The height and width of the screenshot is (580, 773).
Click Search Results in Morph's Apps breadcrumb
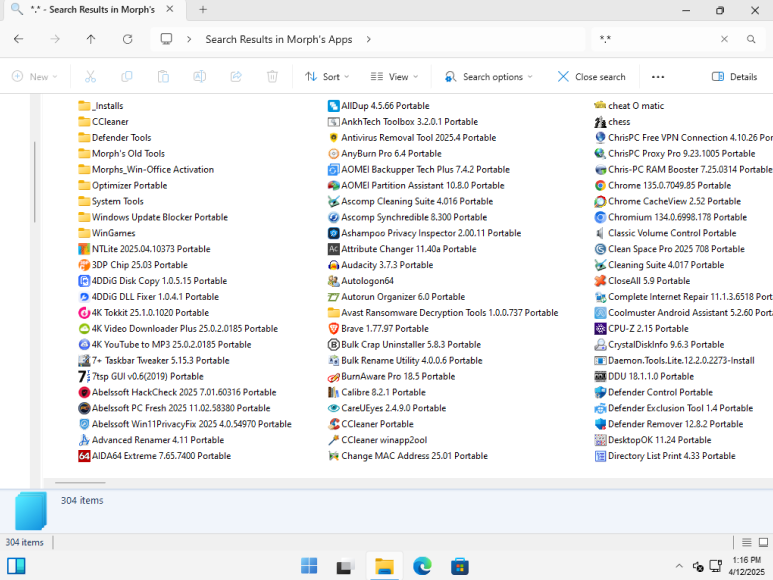click(x=279, y=39)
